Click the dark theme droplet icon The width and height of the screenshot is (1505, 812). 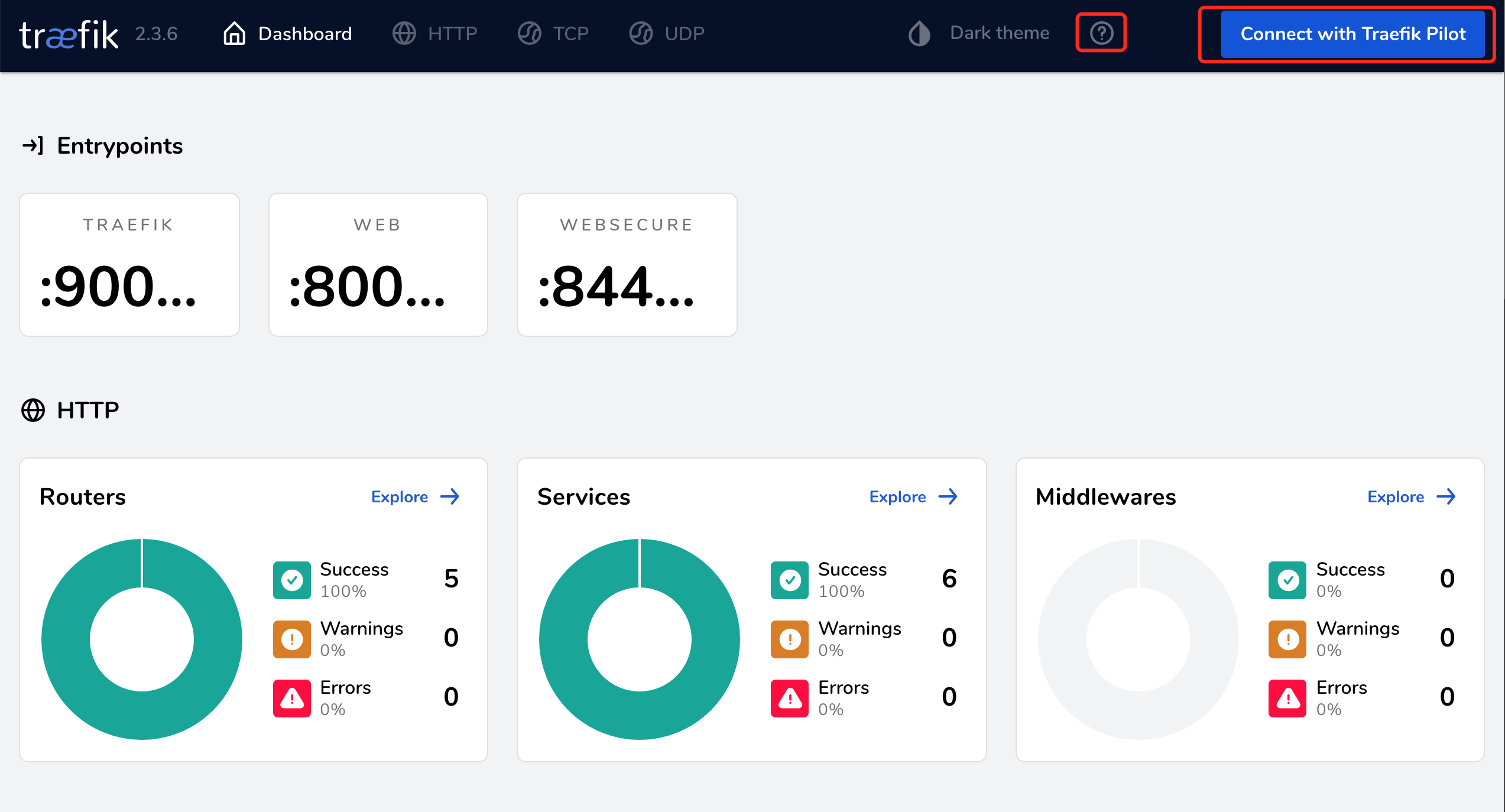click(x=919, y=33)
